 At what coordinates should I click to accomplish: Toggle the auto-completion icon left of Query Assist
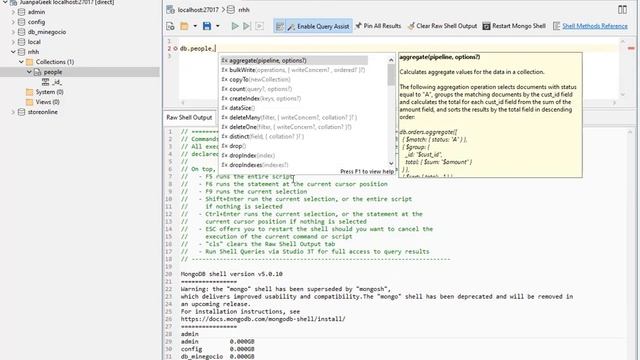(280, 26)
